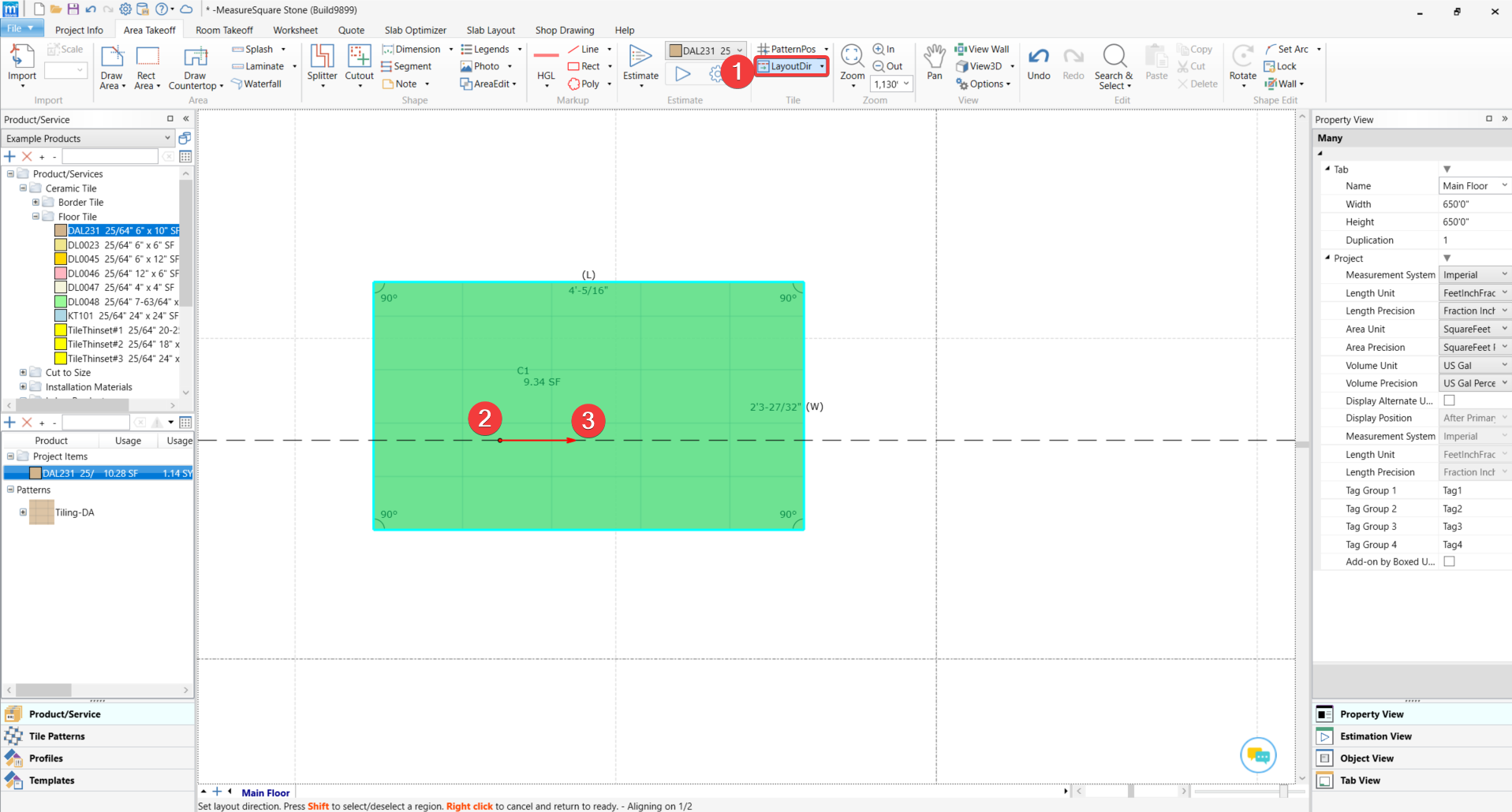This screenshot has width=1512, height=812.
Task: Activate the Splitter tool
Action: 322,65
